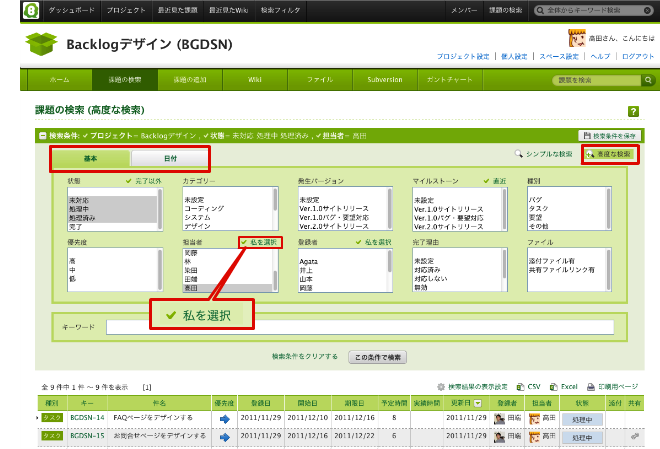Click the キーワード input field
Image resolution: width=660 pixels, height=449 pixels.
click(360, 327)
